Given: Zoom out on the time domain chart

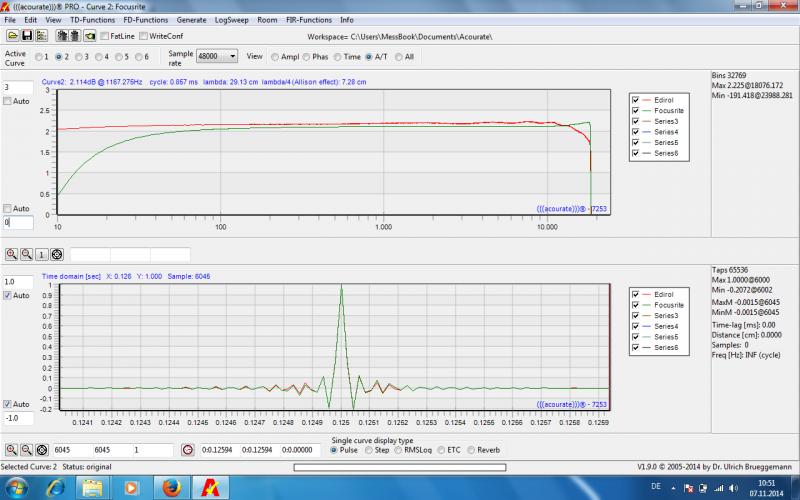Looking at the screenshot, I should click(x=27, y=450).
